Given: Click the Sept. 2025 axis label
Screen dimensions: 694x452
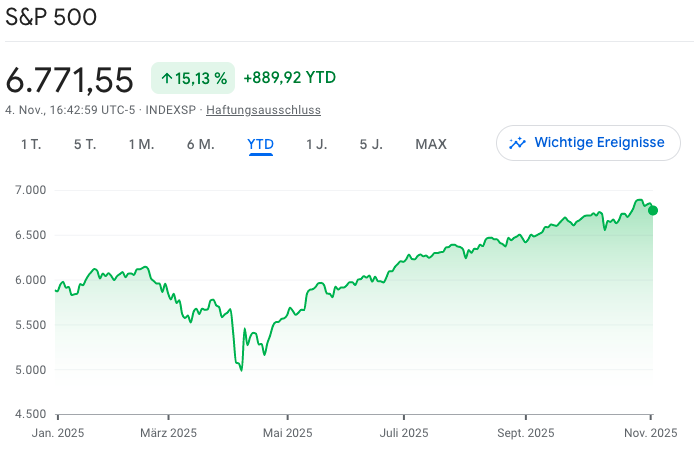Looking at the screenshot, I should pos(526,433).
